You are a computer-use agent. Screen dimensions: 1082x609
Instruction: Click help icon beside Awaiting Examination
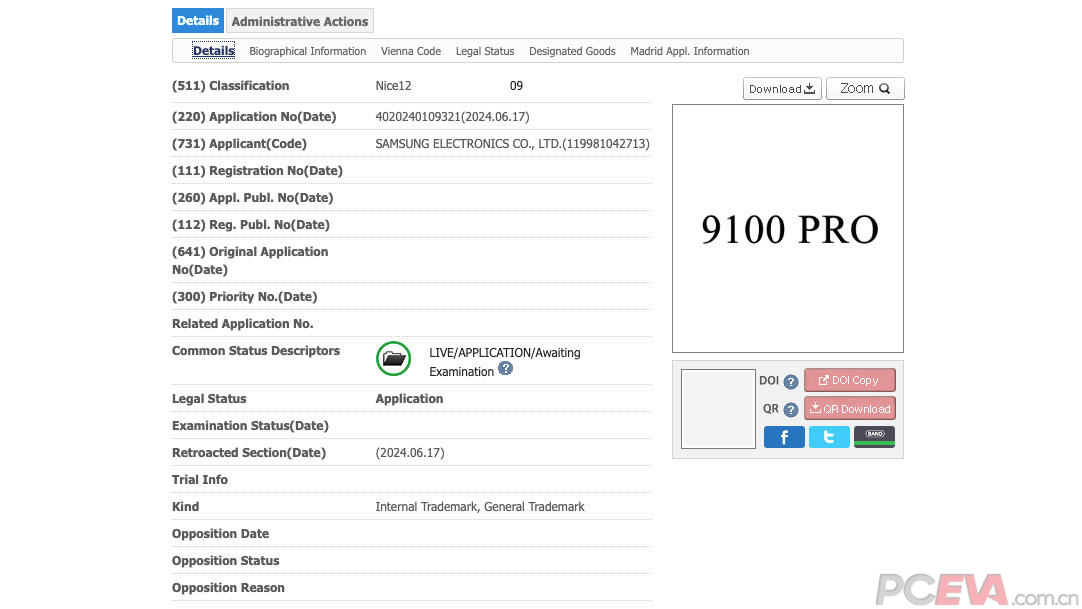[506, 369]
